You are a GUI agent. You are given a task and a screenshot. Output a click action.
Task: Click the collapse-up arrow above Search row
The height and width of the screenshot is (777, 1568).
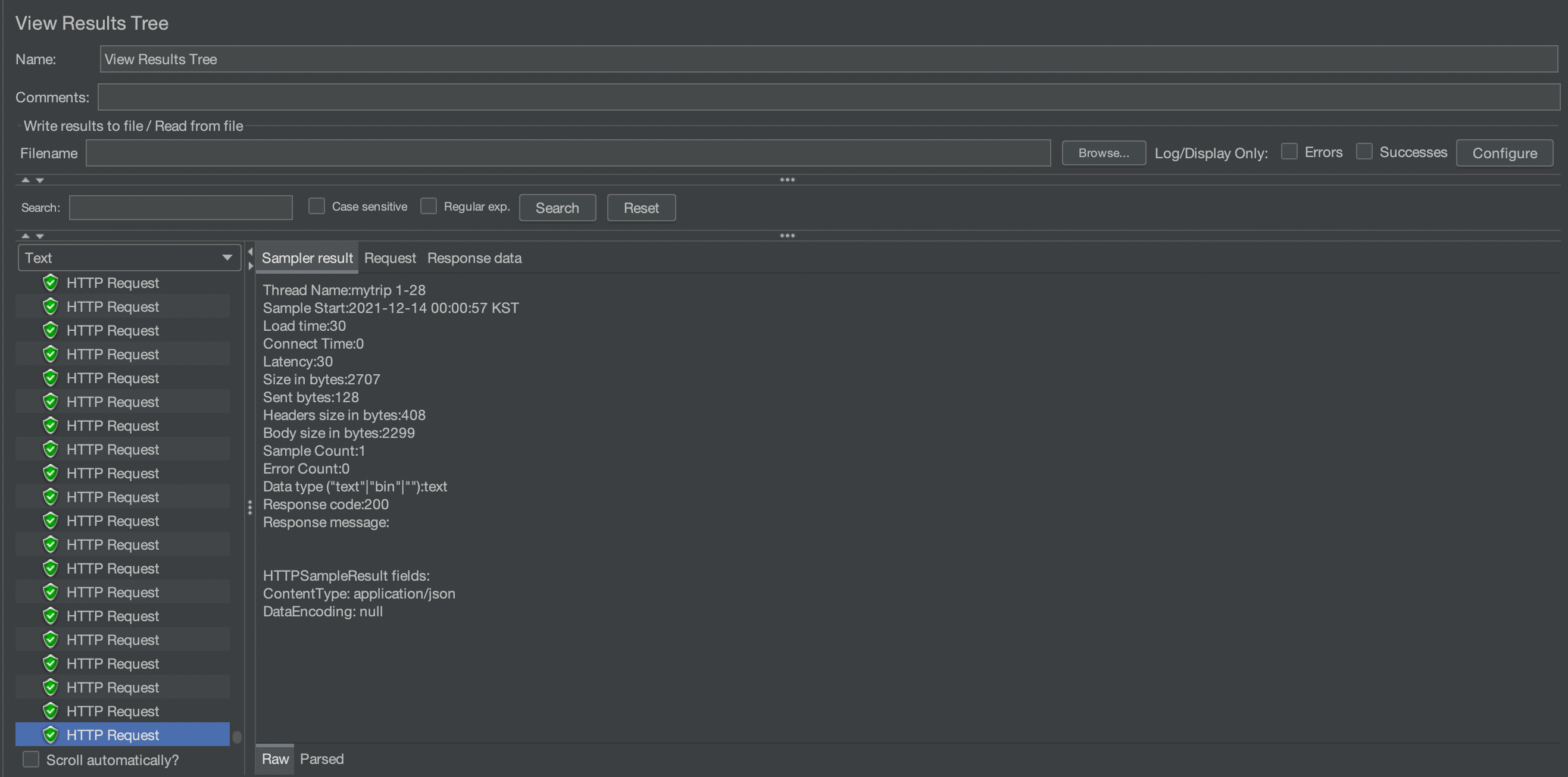25,180
